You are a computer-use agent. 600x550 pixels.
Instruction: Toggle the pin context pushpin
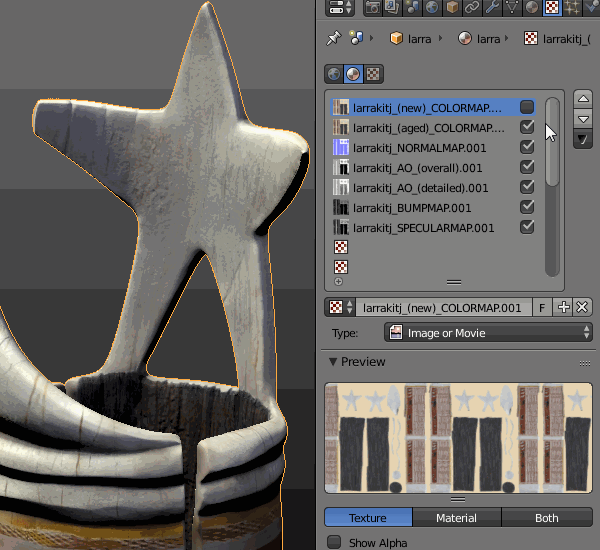coord(333,38)
